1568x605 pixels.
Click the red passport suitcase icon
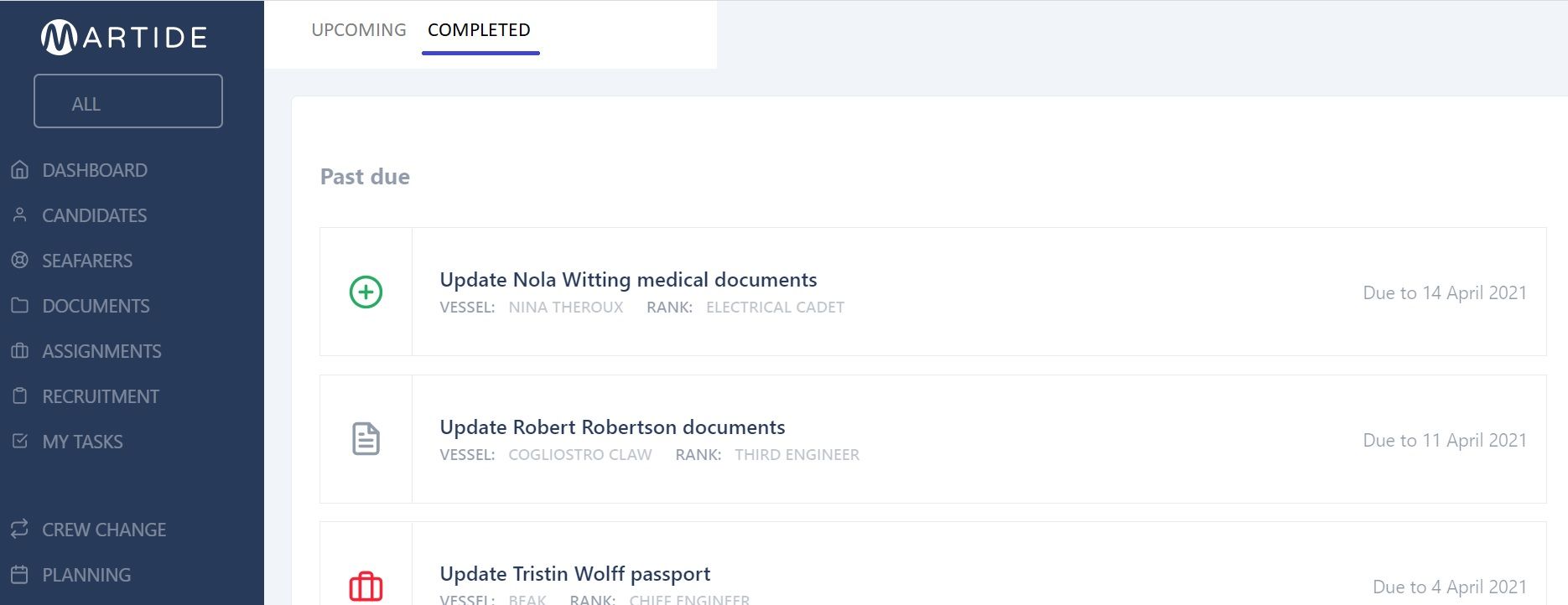coord(366,586)
